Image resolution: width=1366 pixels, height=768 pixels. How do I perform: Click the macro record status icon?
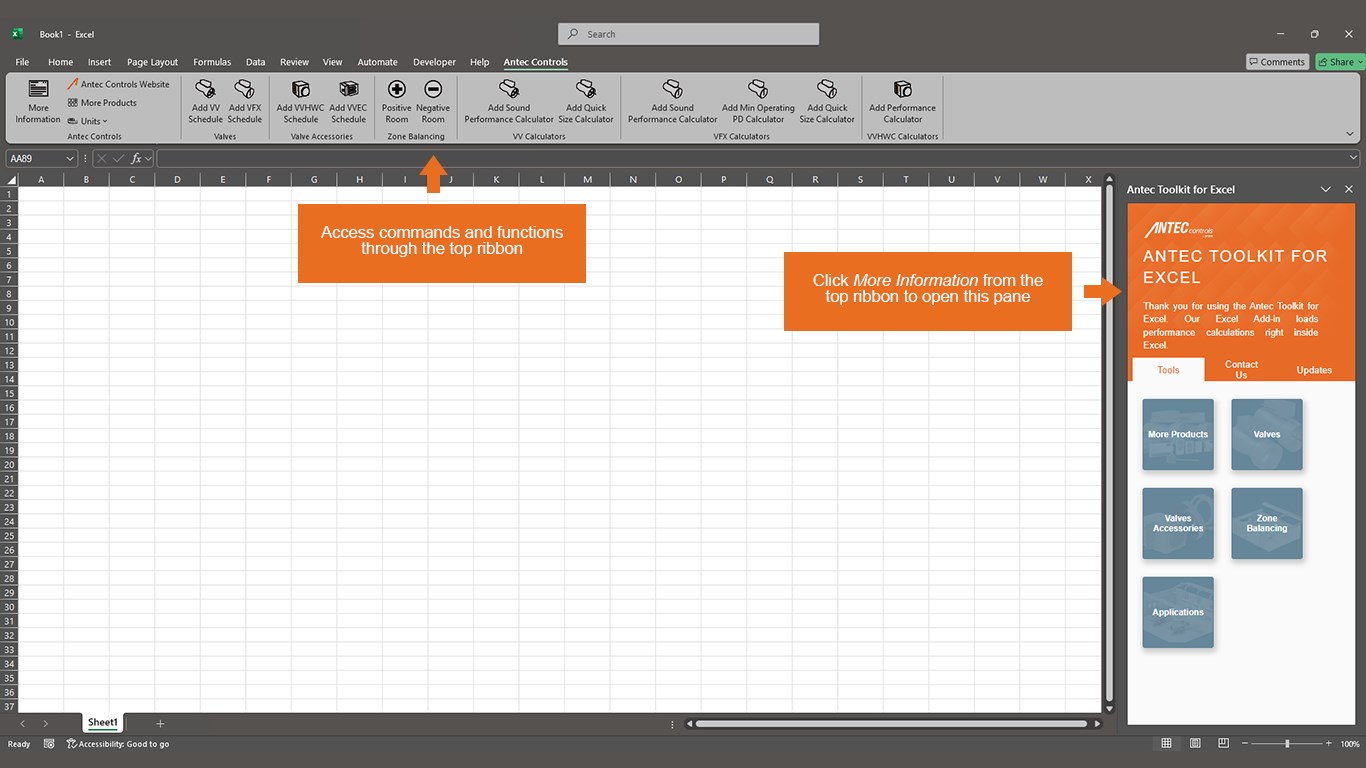tap(49, 744)
